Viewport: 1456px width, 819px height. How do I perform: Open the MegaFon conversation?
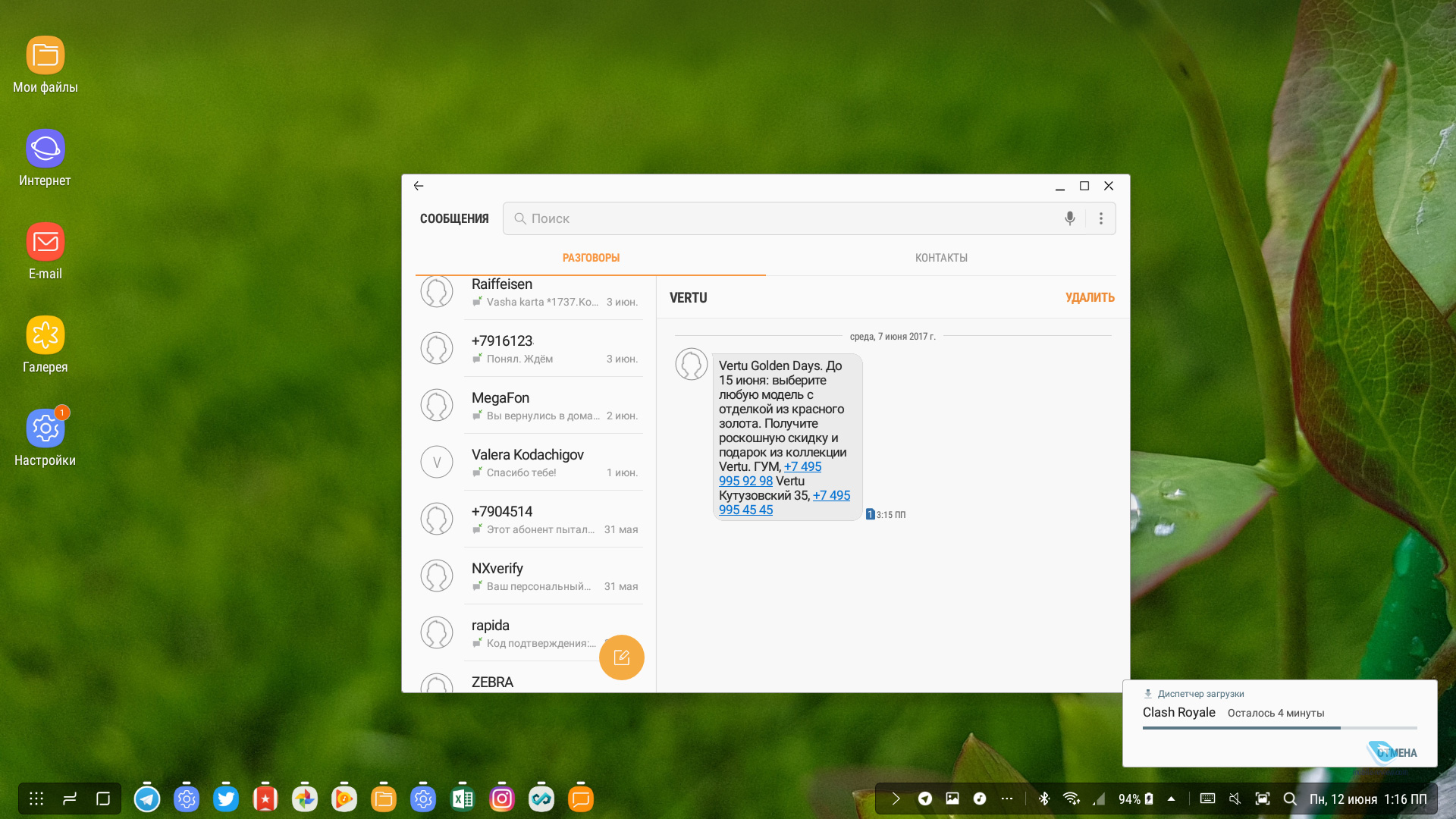point(530,406)
